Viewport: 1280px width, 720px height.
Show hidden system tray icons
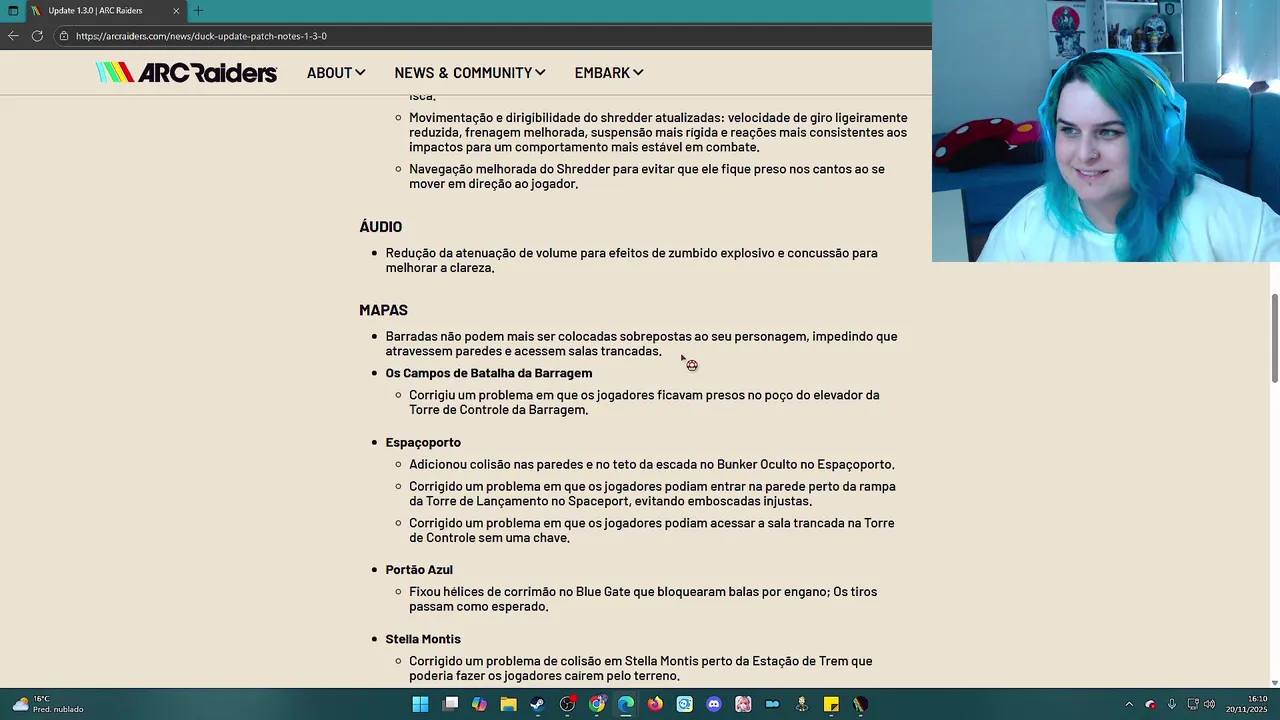click(1129, 704)
